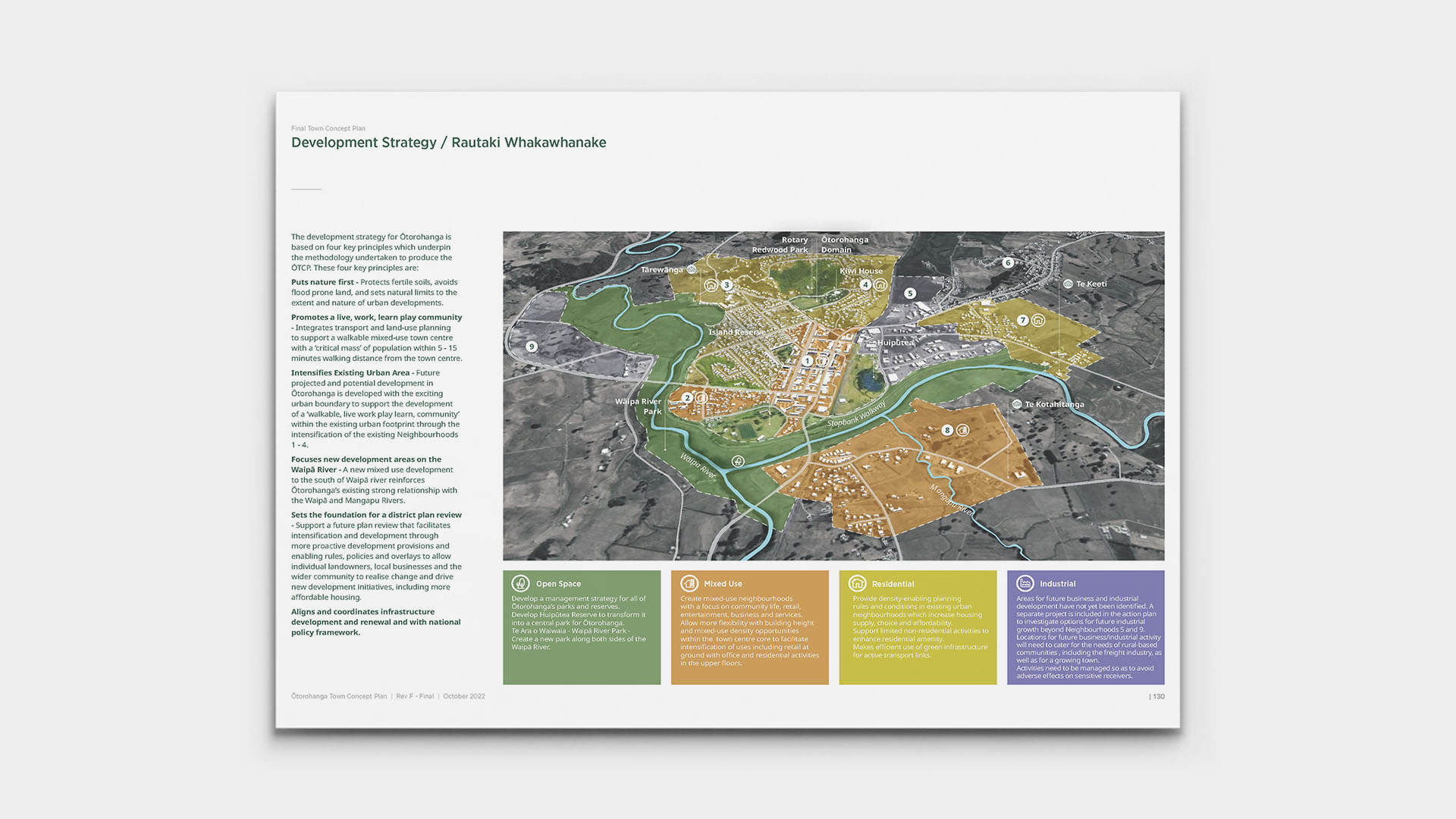Click the intro paragraph starting 'The development strategy'

pyautogui.click(x=372, y=253)
